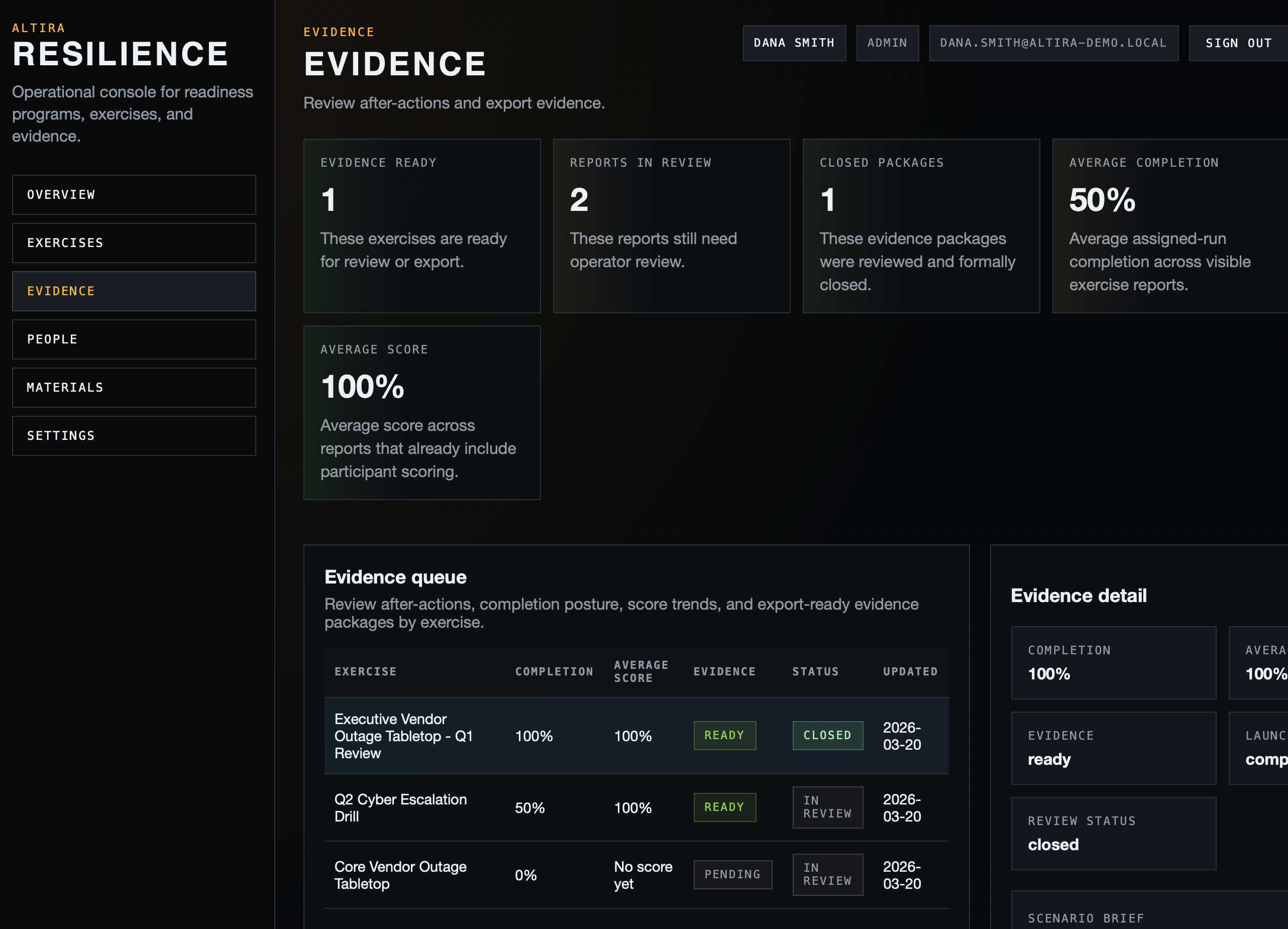This screenshot has width=1288, height=929.
Task: Open the Overview section in sidebar
Action: click(134, 194)
